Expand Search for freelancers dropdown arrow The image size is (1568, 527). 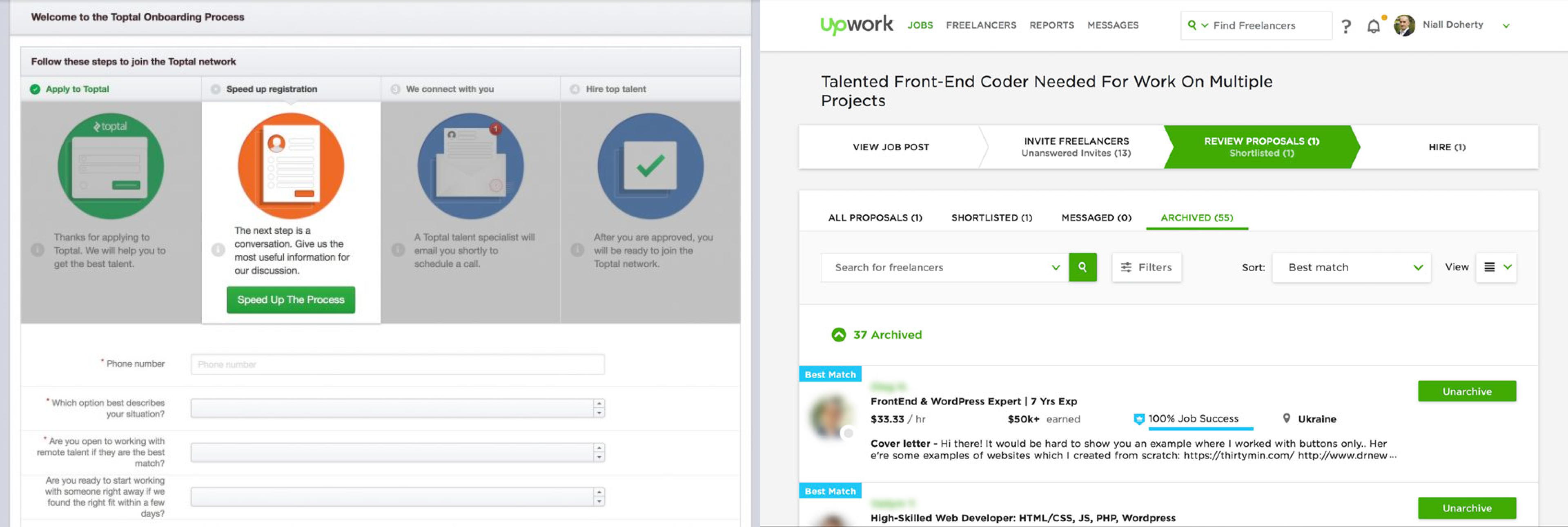pyautogui.click(x=1056, y=268)
